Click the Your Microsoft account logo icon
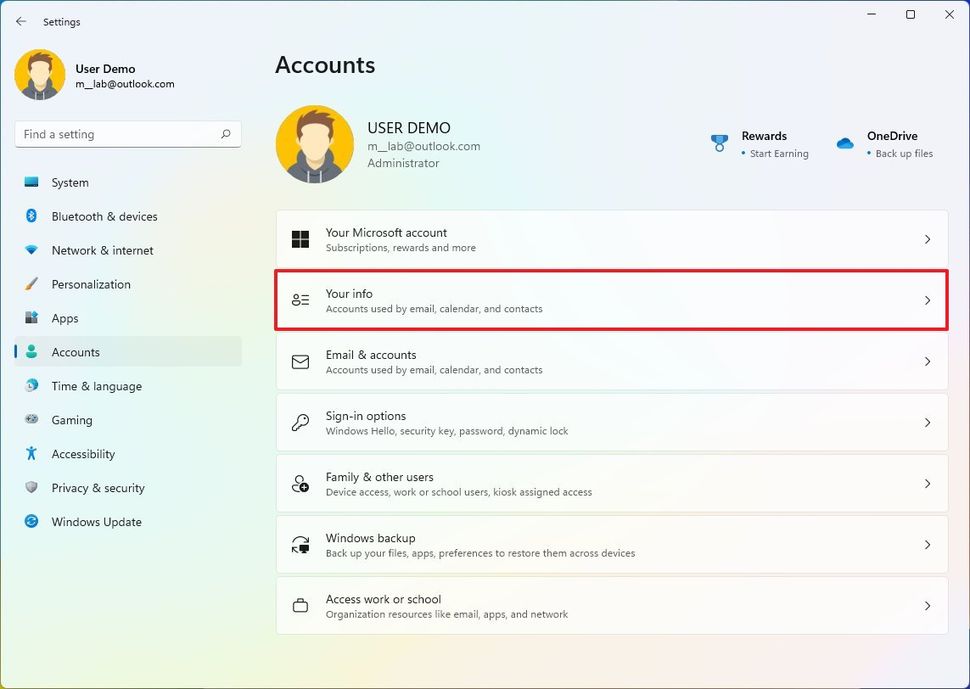 point(300,240)
